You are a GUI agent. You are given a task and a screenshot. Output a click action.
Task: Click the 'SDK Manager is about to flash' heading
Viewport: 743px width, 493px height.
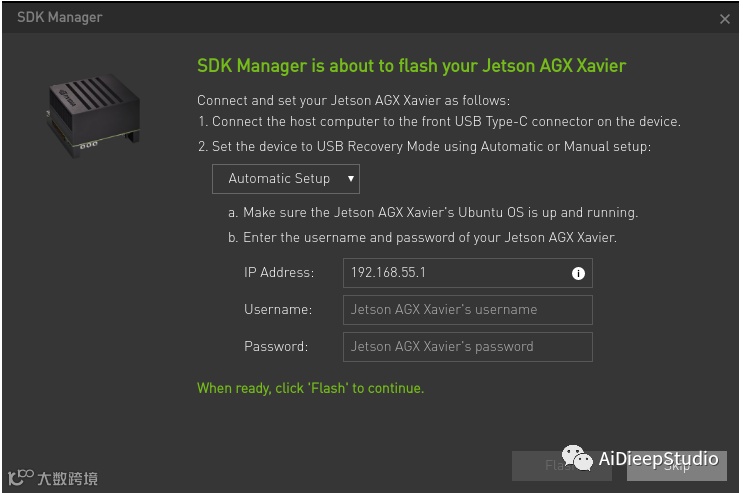point(411,66)
